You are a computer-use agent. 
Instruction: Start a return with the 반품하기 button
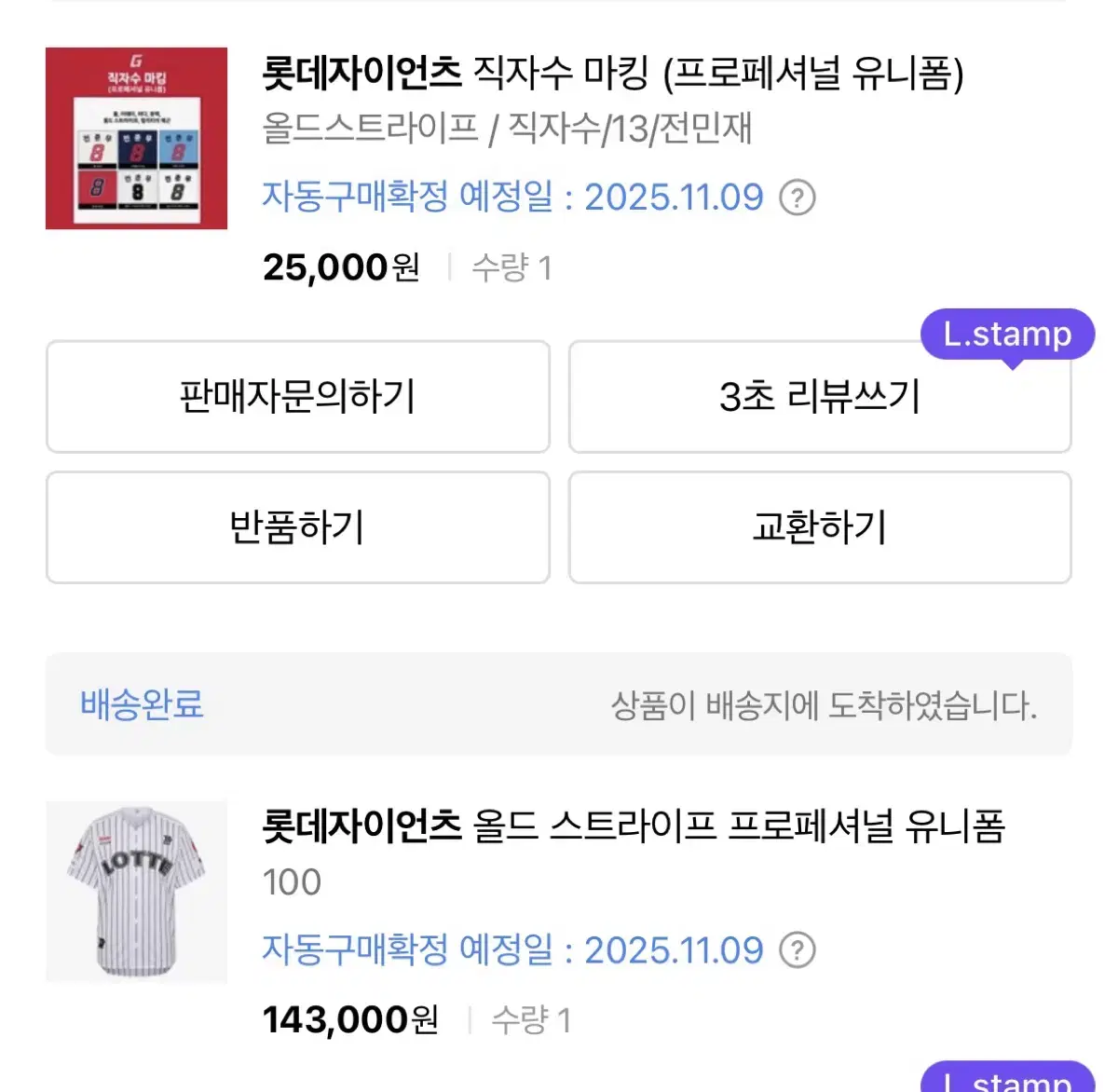(297, 528)
